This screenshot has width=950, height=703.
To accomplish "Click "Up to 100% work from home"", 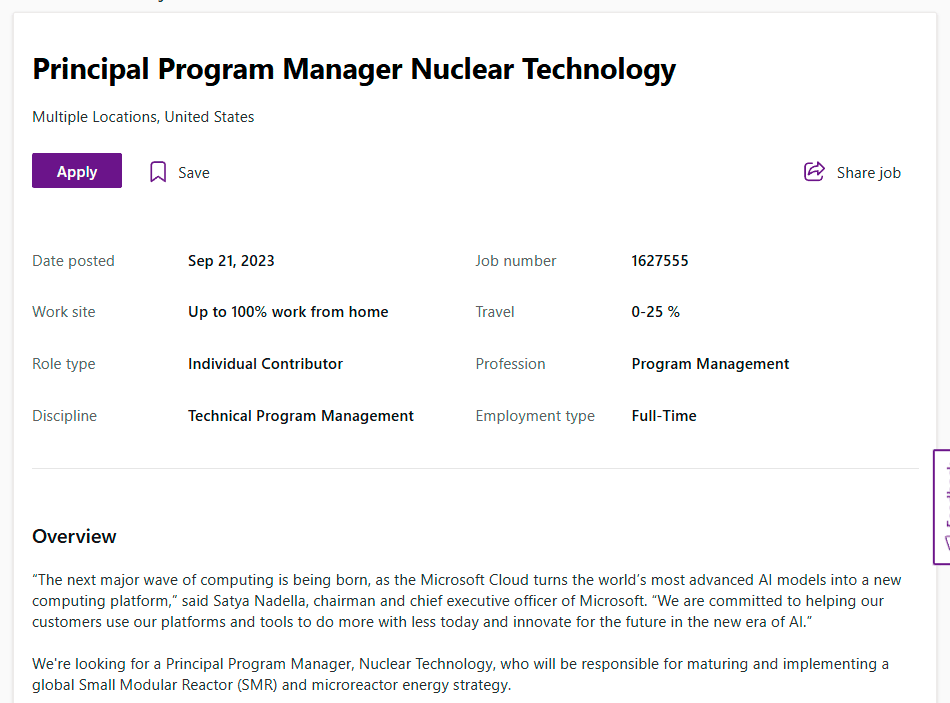I will [x=288, y=312].
